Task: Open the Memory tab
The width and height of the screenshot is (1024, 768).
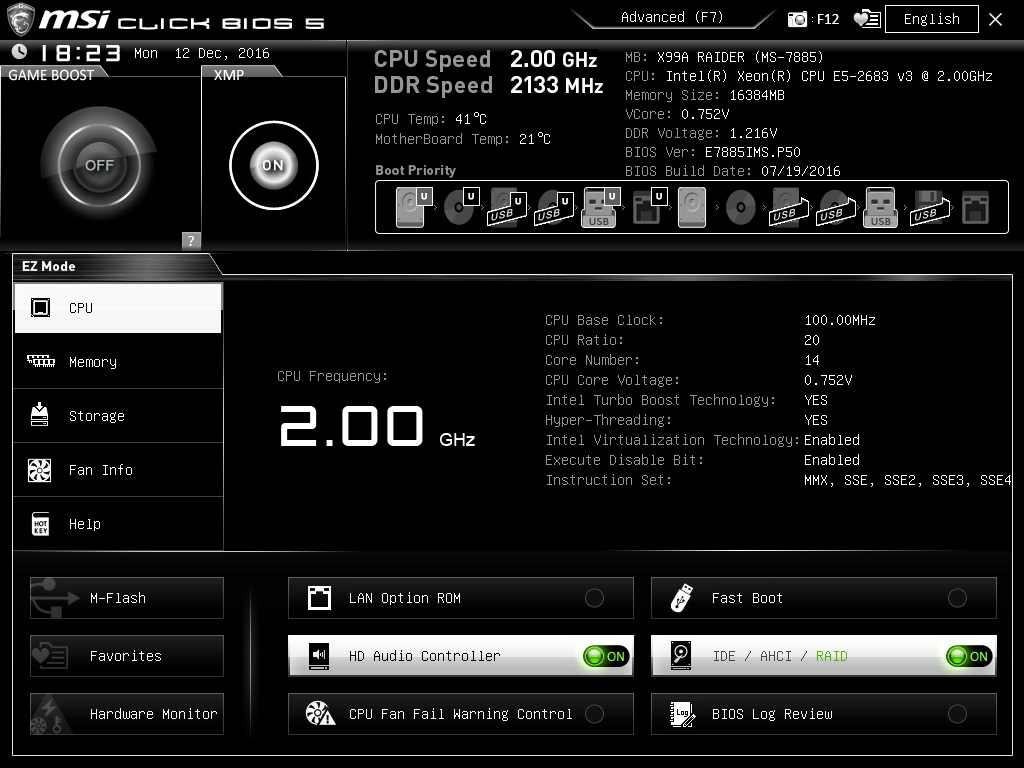Action: coord(118,362)
